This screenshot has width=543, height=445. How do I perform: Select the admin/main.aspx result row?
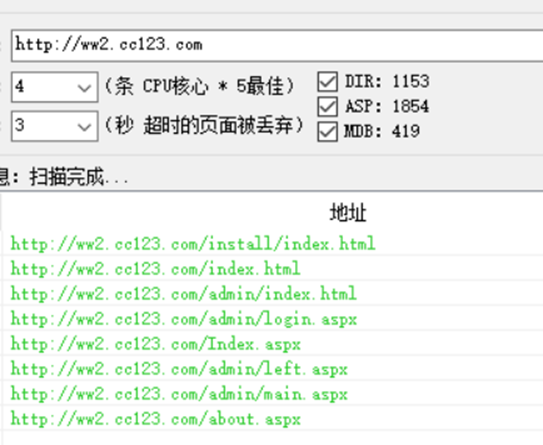click(273, 393)
